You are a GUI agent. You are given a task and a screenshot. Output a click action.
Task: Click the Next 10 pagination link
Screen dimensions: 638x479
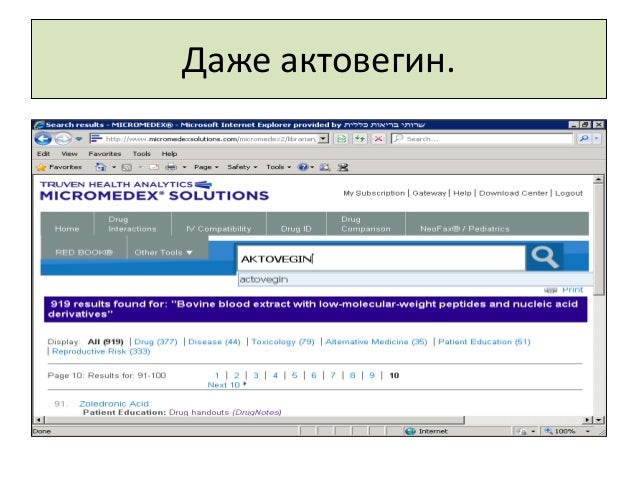click(x=227, y=385)
